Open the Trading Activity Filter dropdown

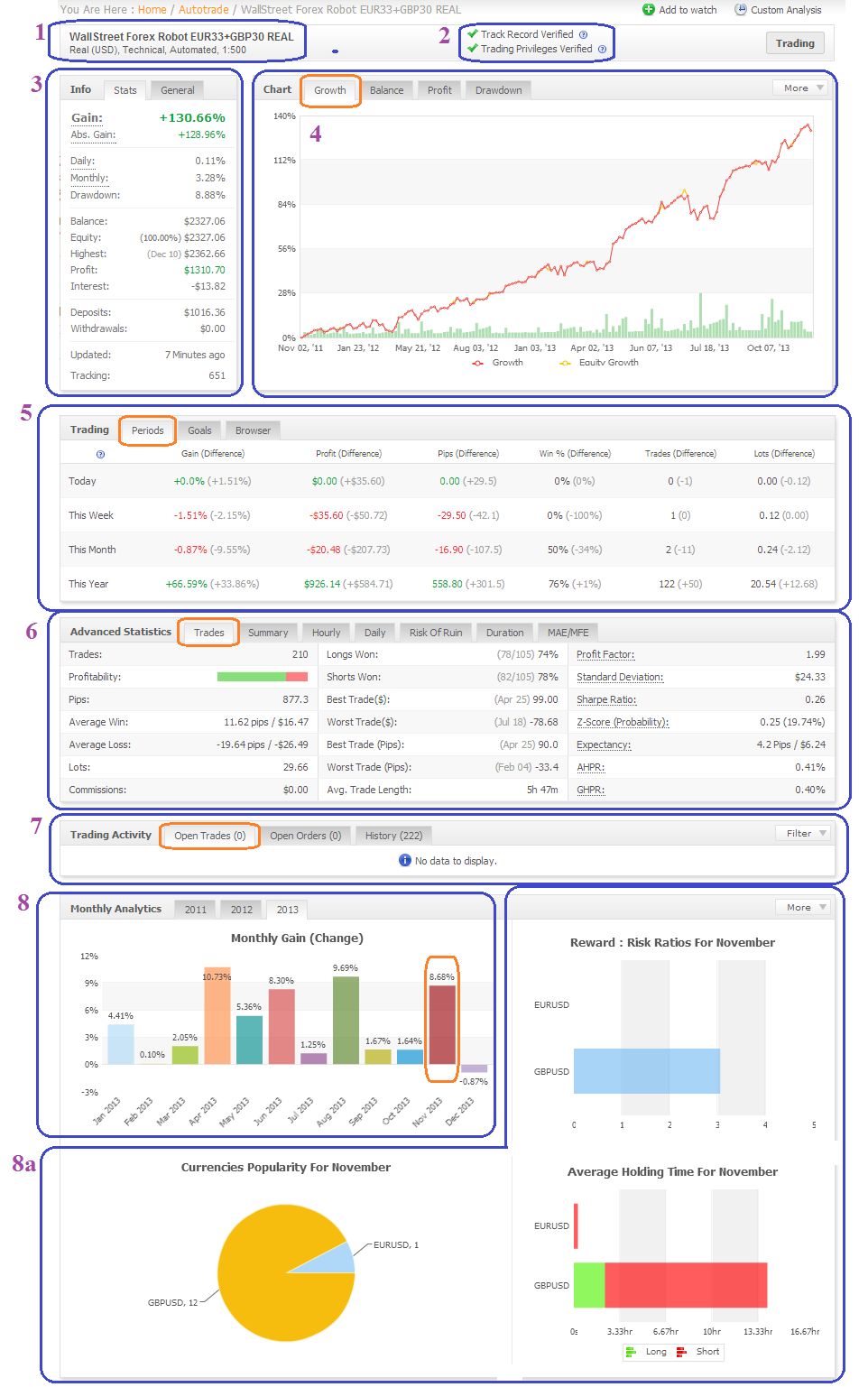(x=803, y=833)
